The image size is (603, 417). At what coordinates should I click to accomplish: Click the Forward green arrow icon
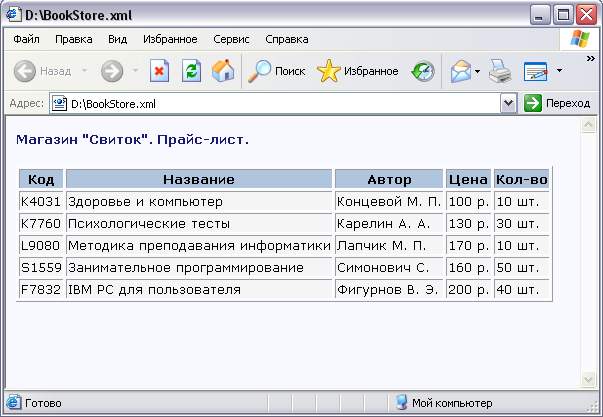112,71
